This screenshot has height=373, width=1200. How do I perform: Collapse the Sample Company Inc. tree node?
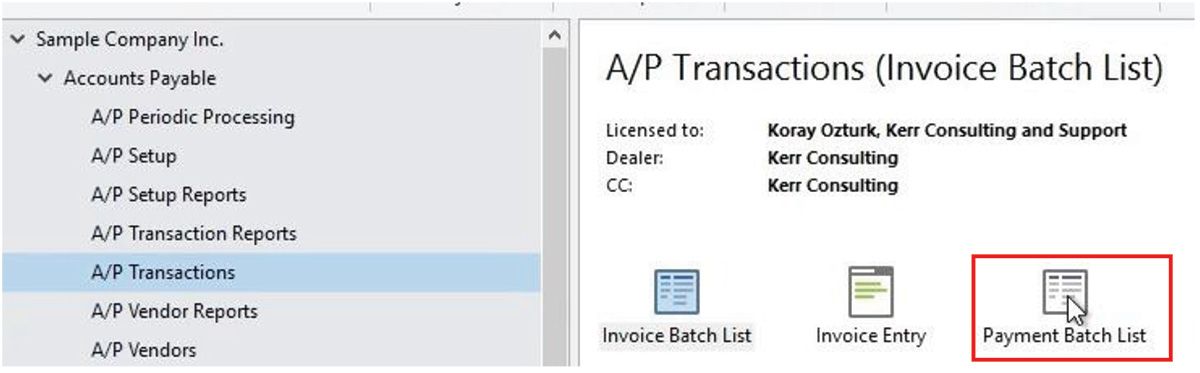point(18,40)
